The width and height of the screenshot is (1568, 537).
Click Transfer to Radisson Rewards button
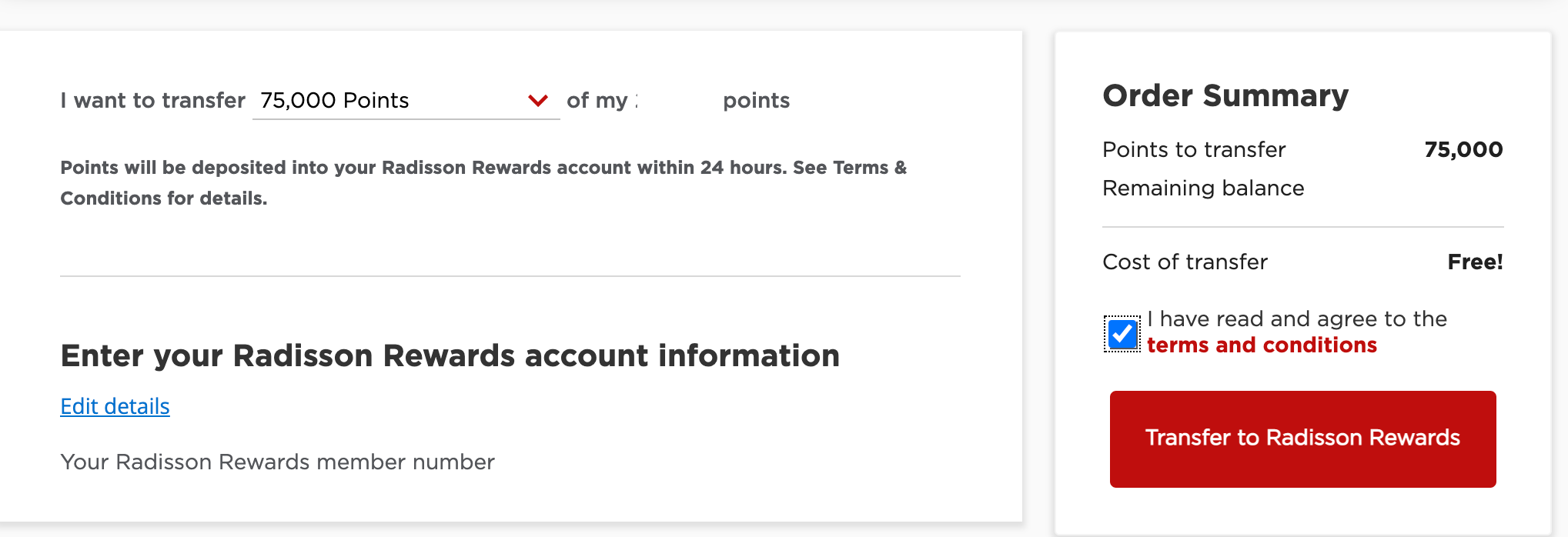click(1302, 439)
